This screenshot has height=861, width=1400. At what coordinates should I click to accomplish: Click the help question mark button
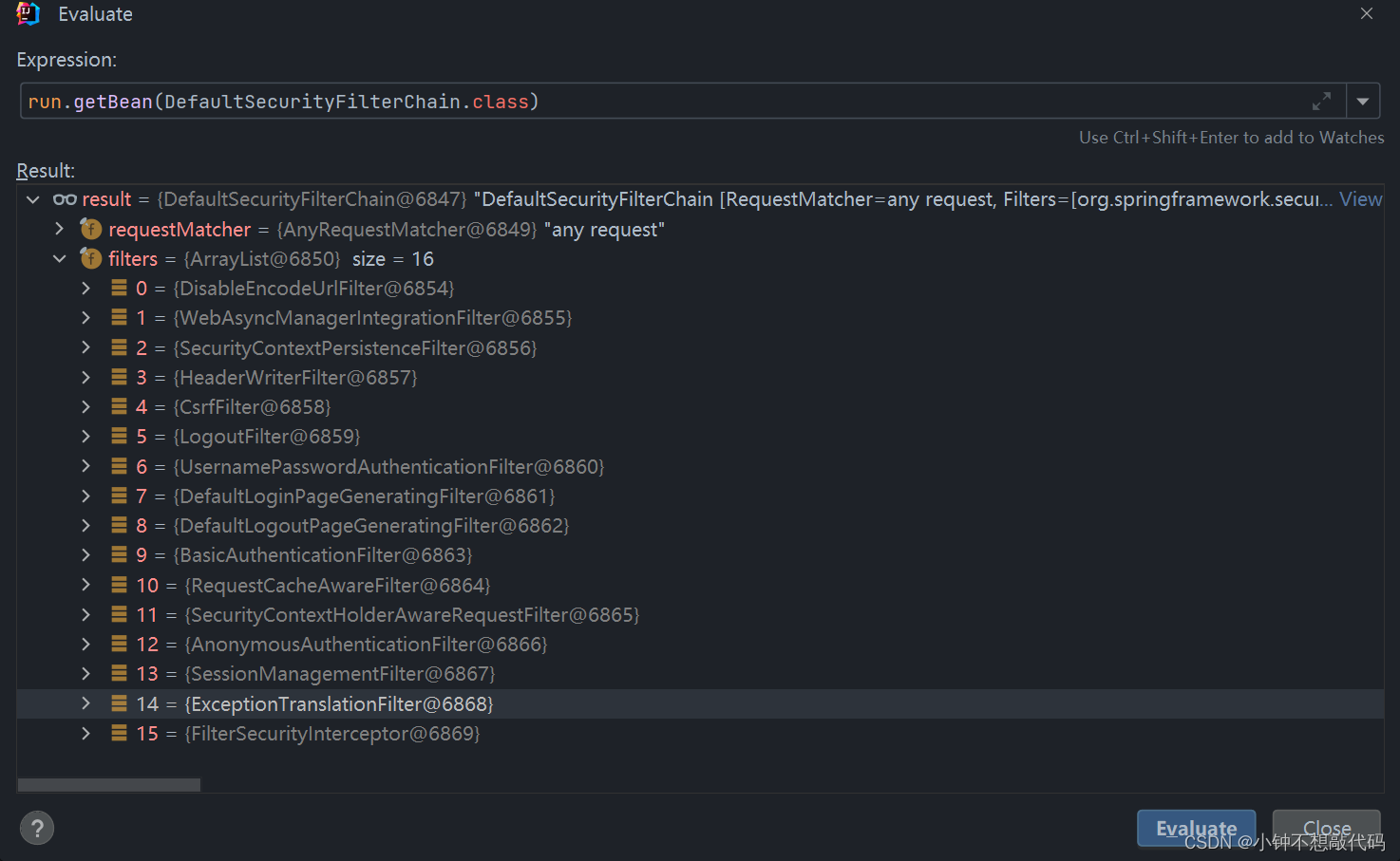pos(37,828)
